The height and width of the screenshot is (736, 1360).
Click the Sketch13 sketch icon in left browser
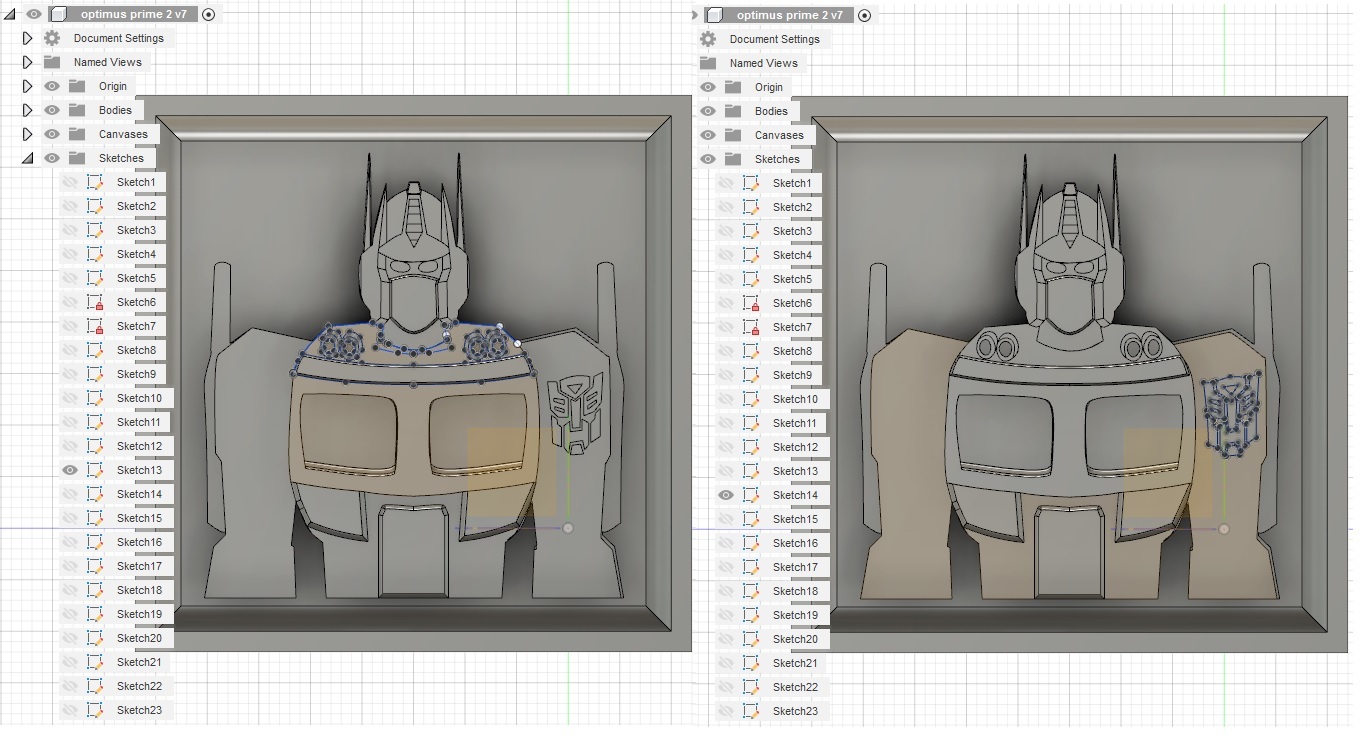point(95,470)
